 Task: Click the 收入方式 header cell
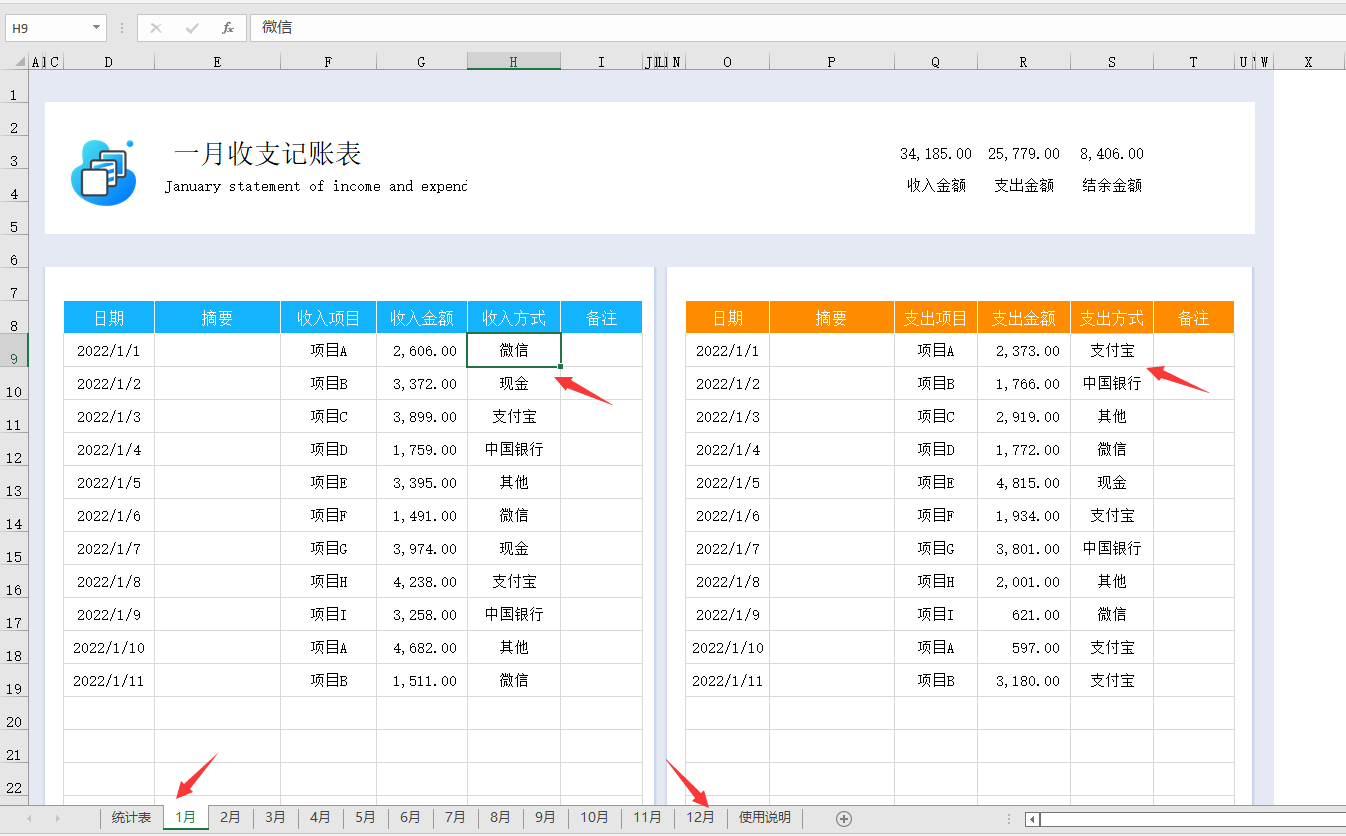click(514, 318)
